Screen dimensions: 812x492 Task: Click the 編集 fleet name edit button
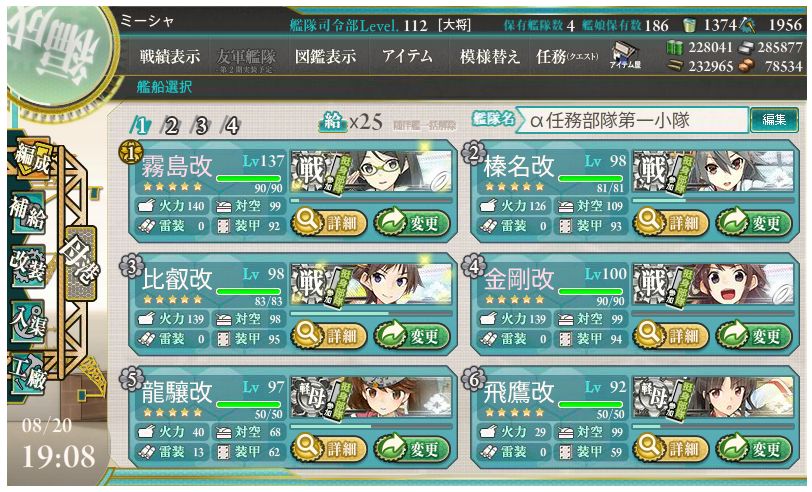click(774, 120)
